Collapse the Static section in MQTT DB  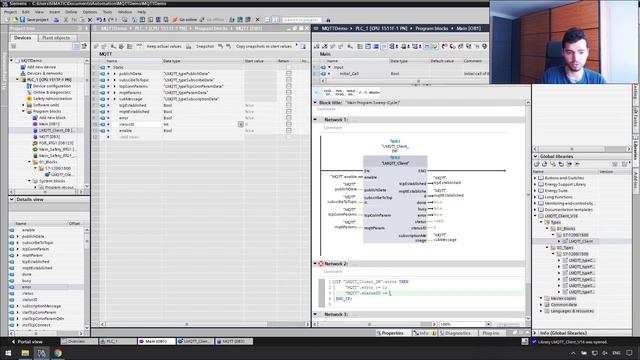(x=109, y=67)
